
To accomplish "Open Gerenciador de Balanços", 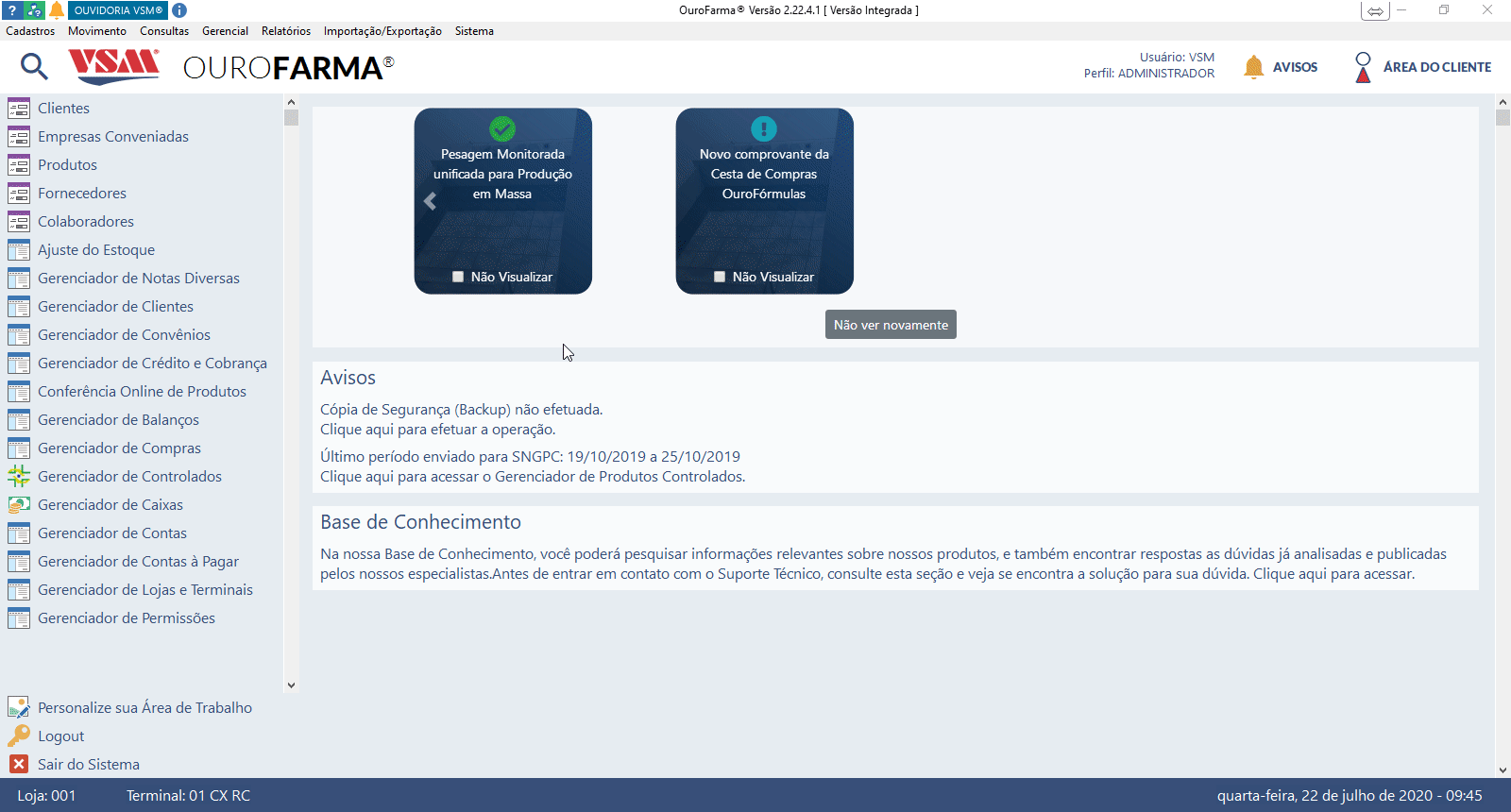I will 118,420.
